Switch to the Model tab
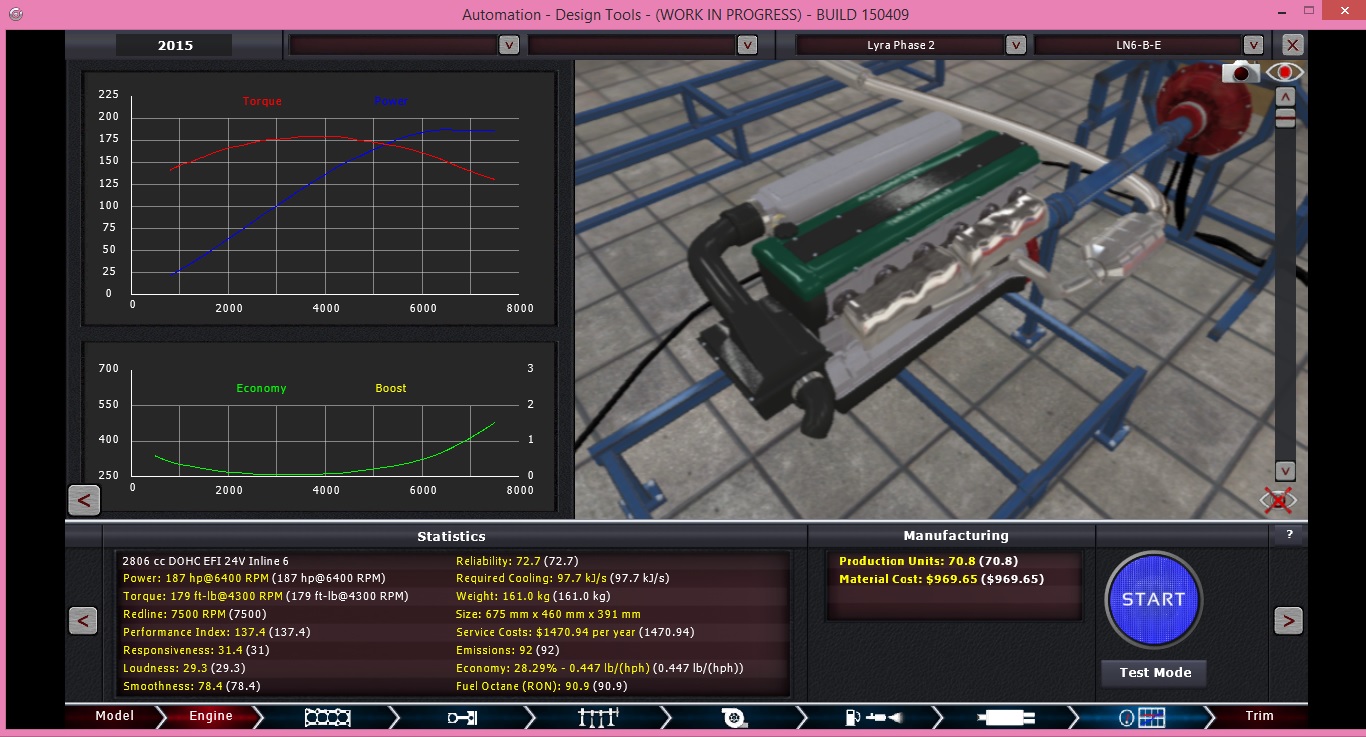Image resolution: width=1366 pixels, height=737 pixels. [114, 716]
